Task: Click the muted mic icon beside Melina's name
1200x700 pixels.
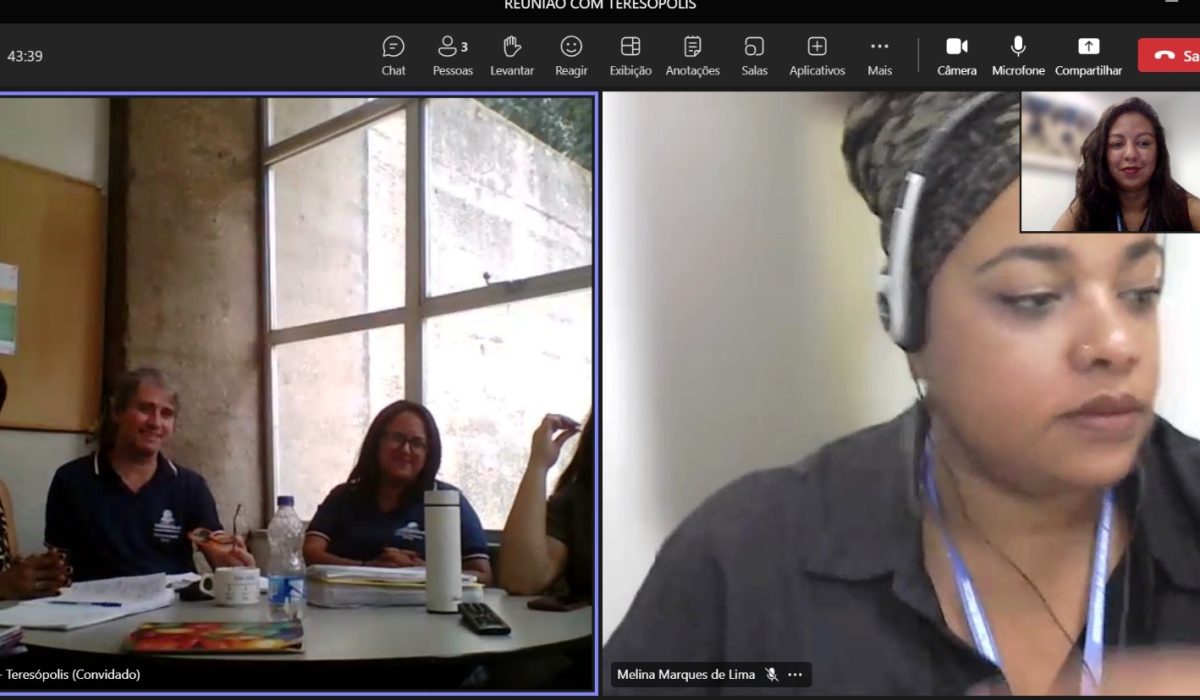Action: pos(771,675)
